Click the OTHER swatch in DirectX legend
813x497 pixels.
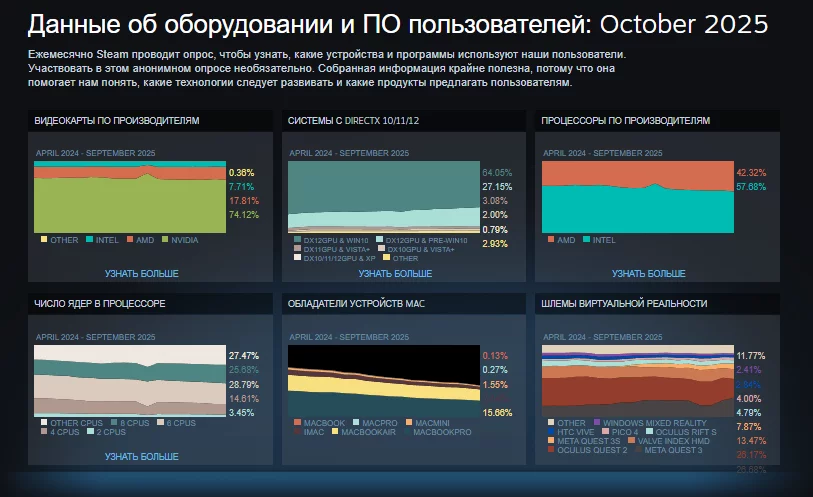coord(386,258)
